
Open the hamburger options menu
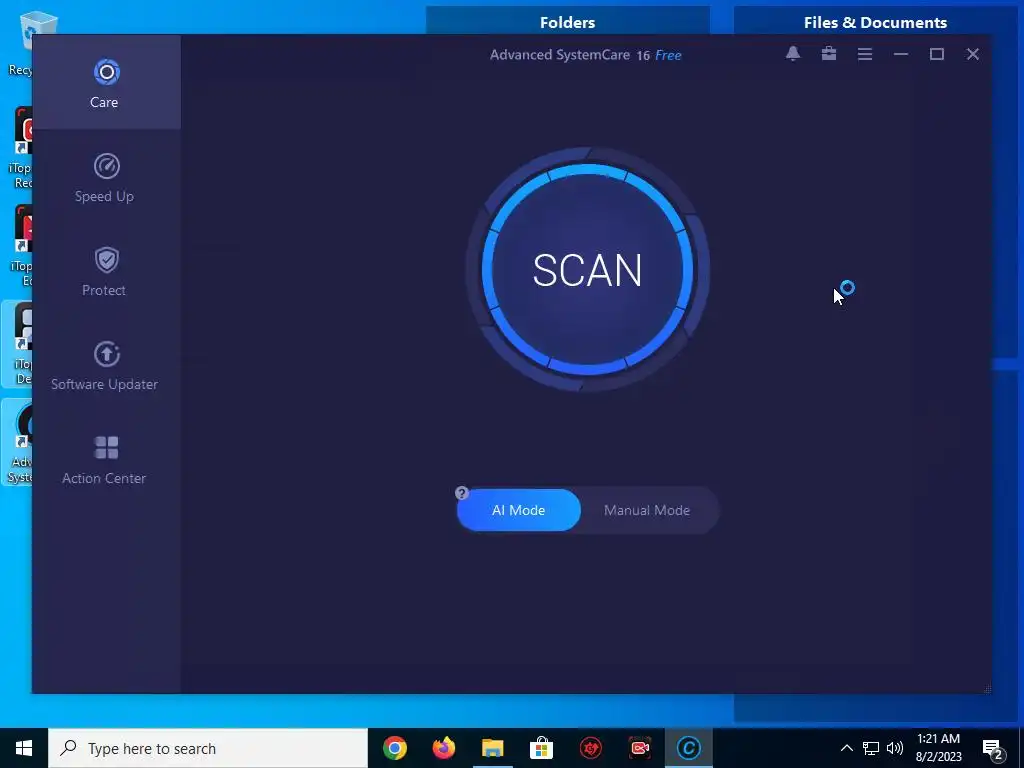(x=865, y=54)
